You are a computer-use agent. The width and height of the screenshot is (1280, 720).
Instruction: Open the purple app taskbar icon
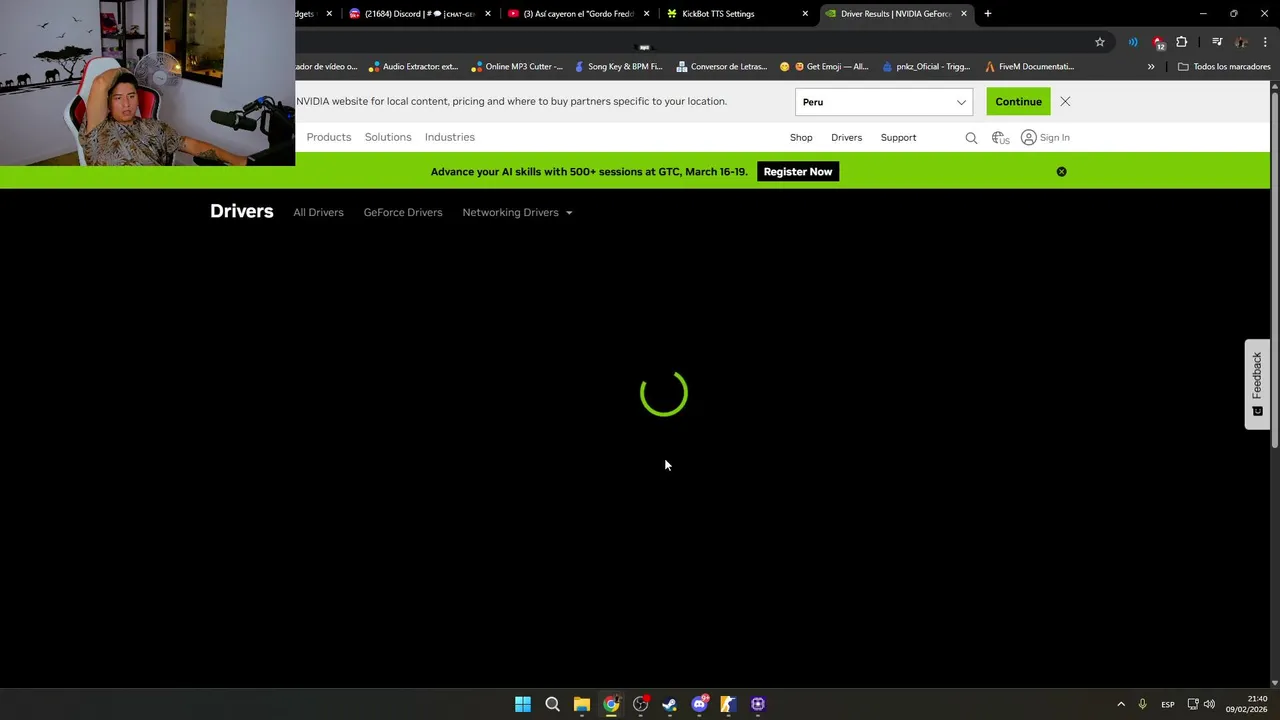758,704
